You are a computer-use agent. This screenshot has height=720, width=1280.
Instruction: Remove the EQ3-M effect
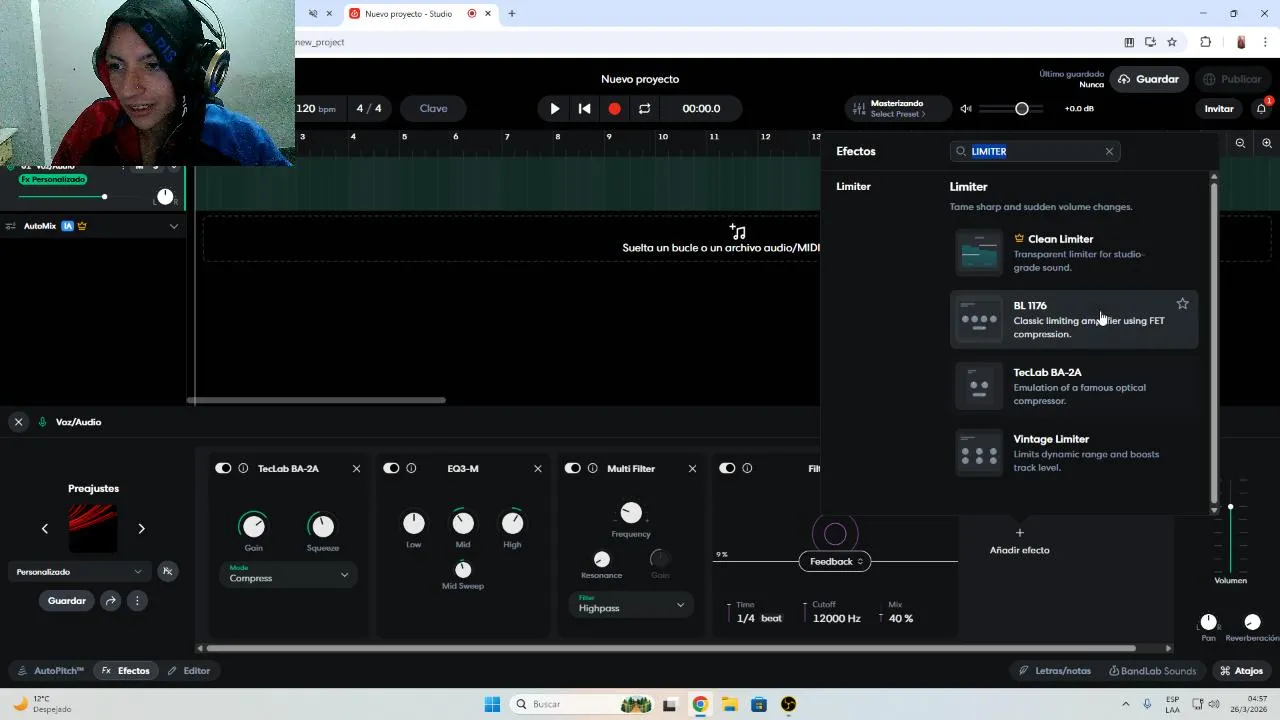tap(538, 468)
